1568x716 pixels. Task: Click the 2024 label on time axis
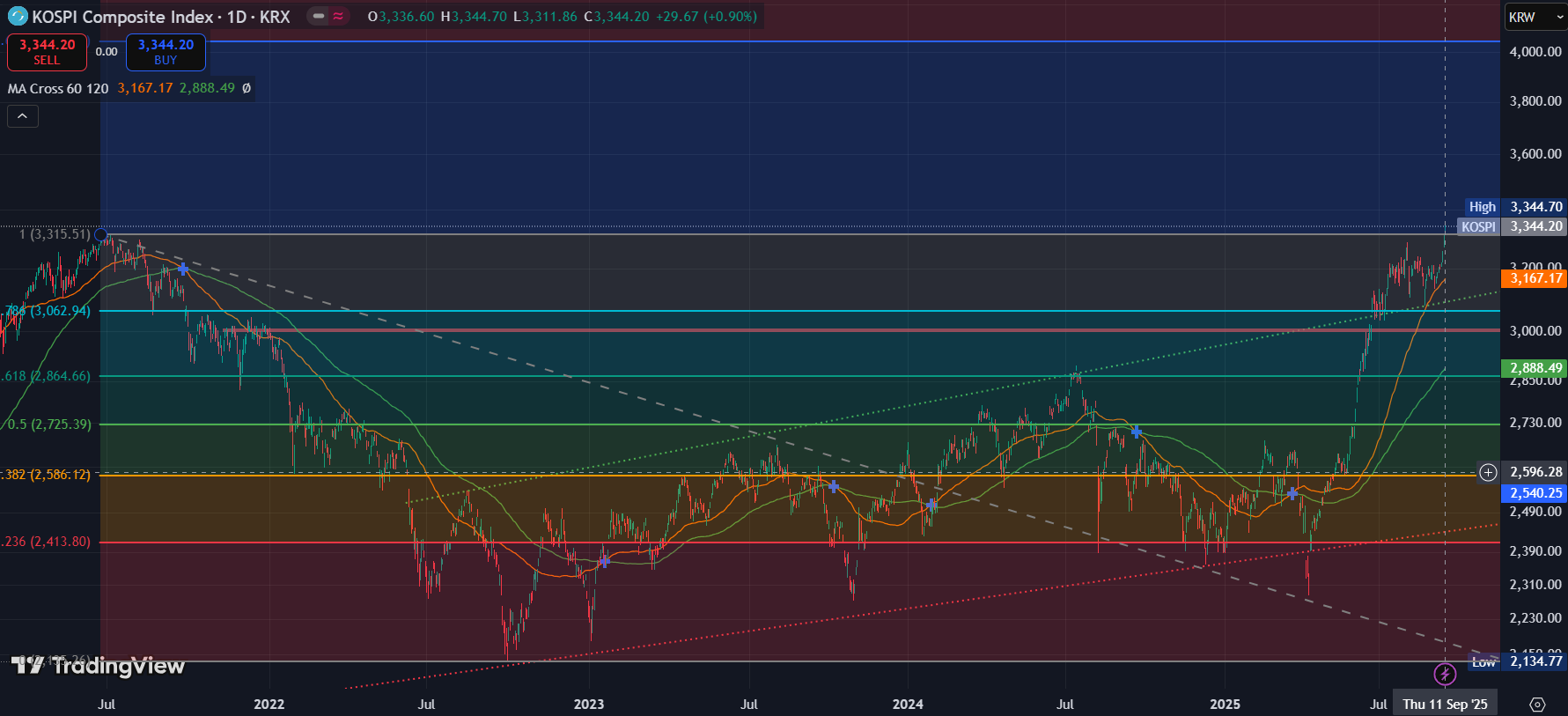click(x=908, y=704)
